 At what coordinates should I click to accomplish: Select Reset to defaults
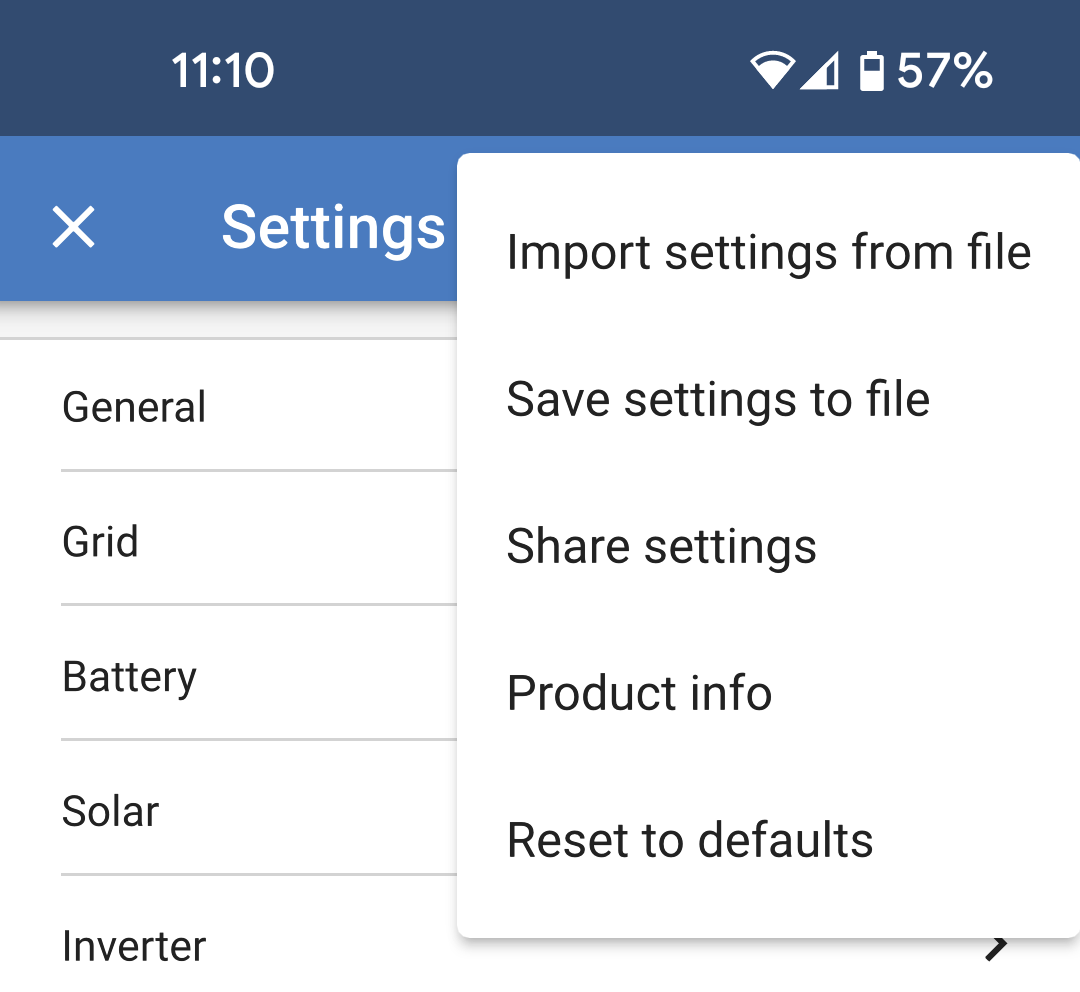click(690, 840)
